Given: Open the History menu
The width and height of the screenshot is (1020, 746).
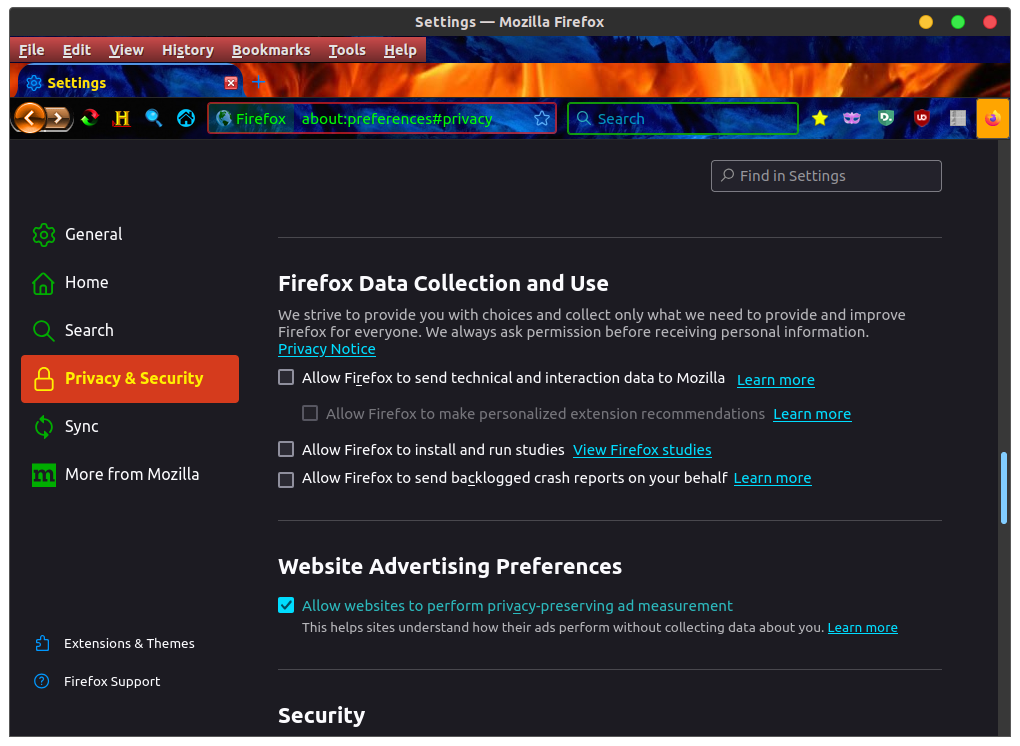Looking at the screenshot, I should 188,50.
